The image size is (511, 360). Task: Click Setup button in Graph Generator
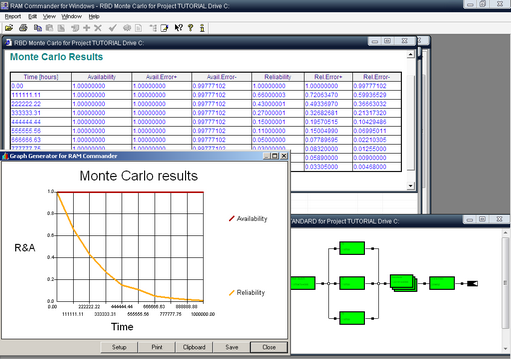[119, 347]
